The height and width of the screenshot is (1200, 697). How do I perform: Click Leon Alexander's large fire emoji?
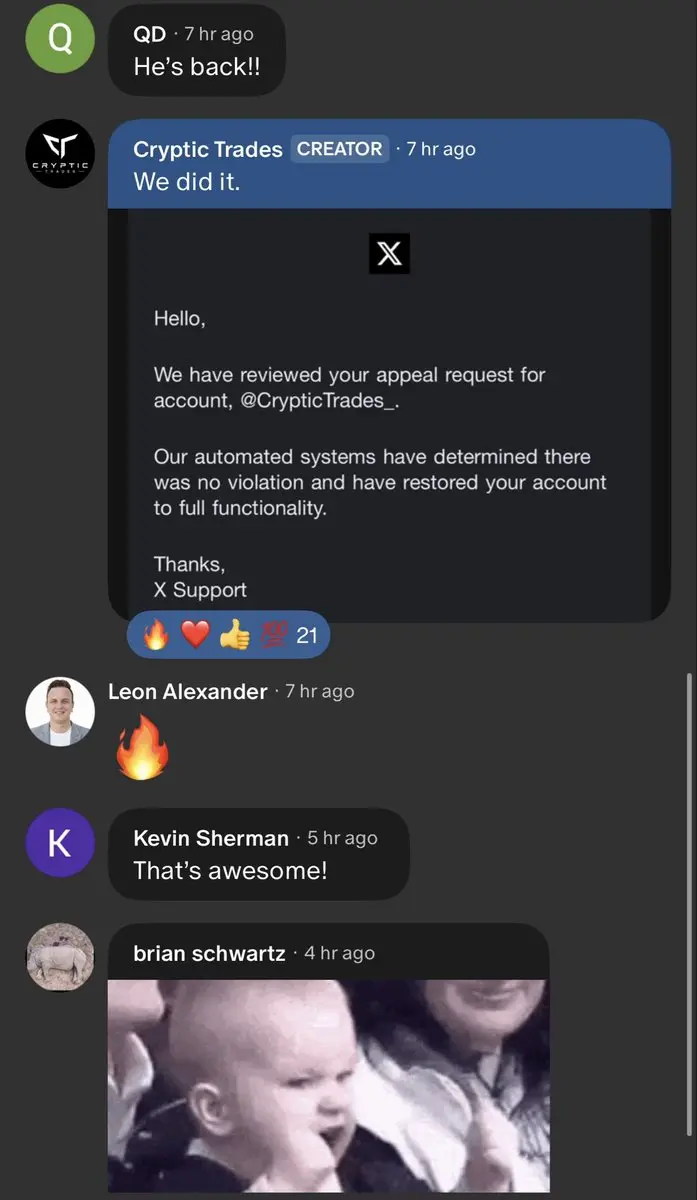point(143,746)
